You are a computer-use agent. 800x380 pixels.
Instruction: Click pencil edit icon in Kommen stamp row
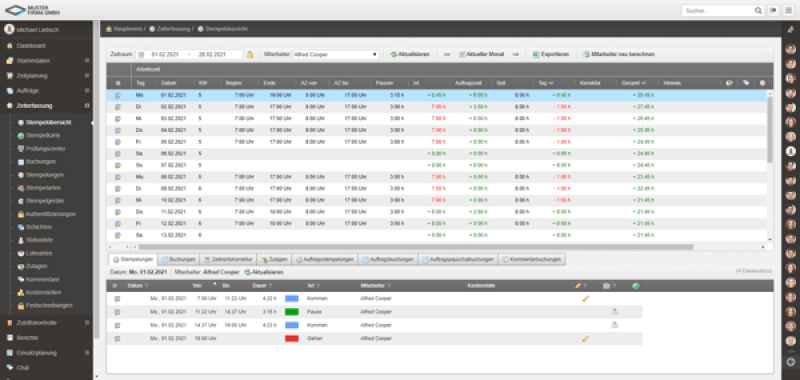click(585, 298)
